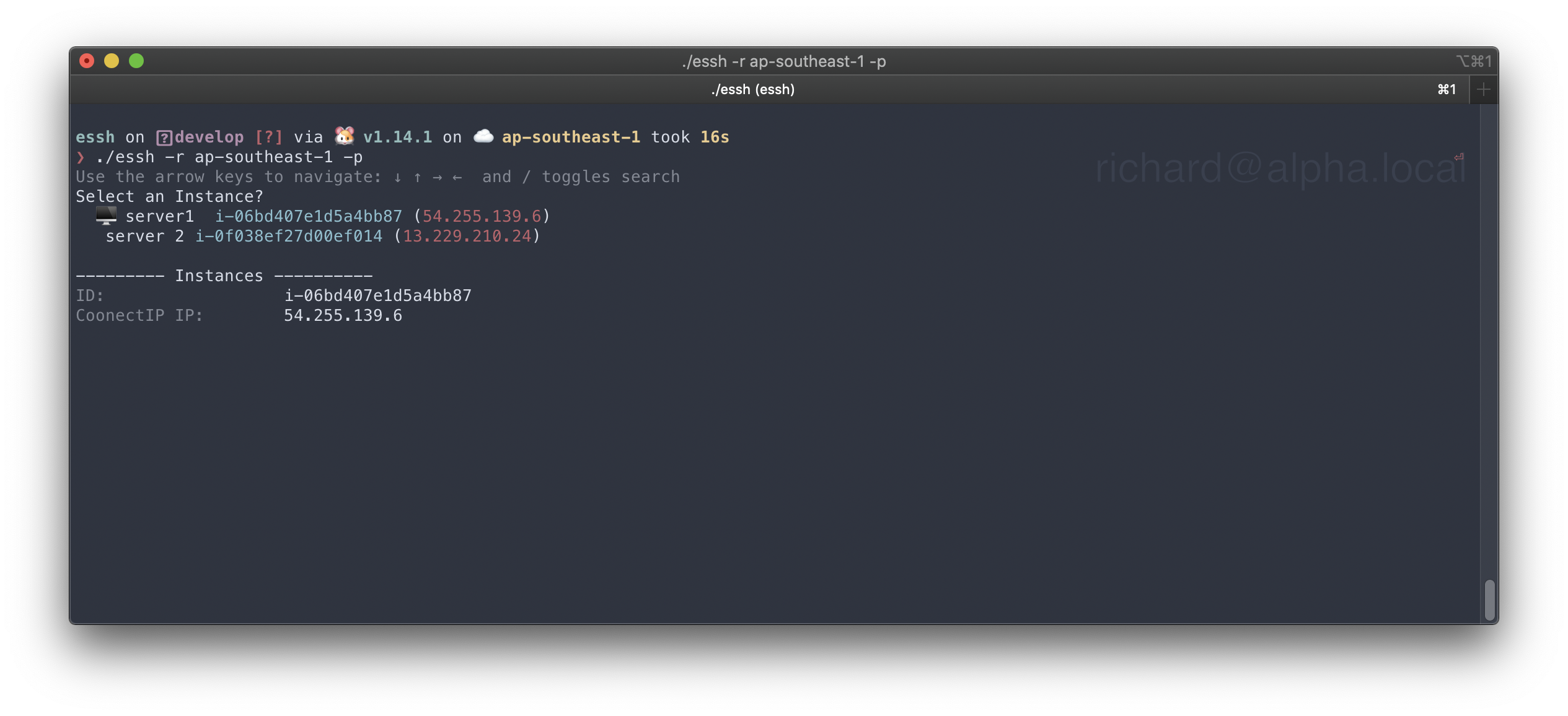Click the yellow minimize window button
The image size is (1568, 716).
tap(112, 61)
